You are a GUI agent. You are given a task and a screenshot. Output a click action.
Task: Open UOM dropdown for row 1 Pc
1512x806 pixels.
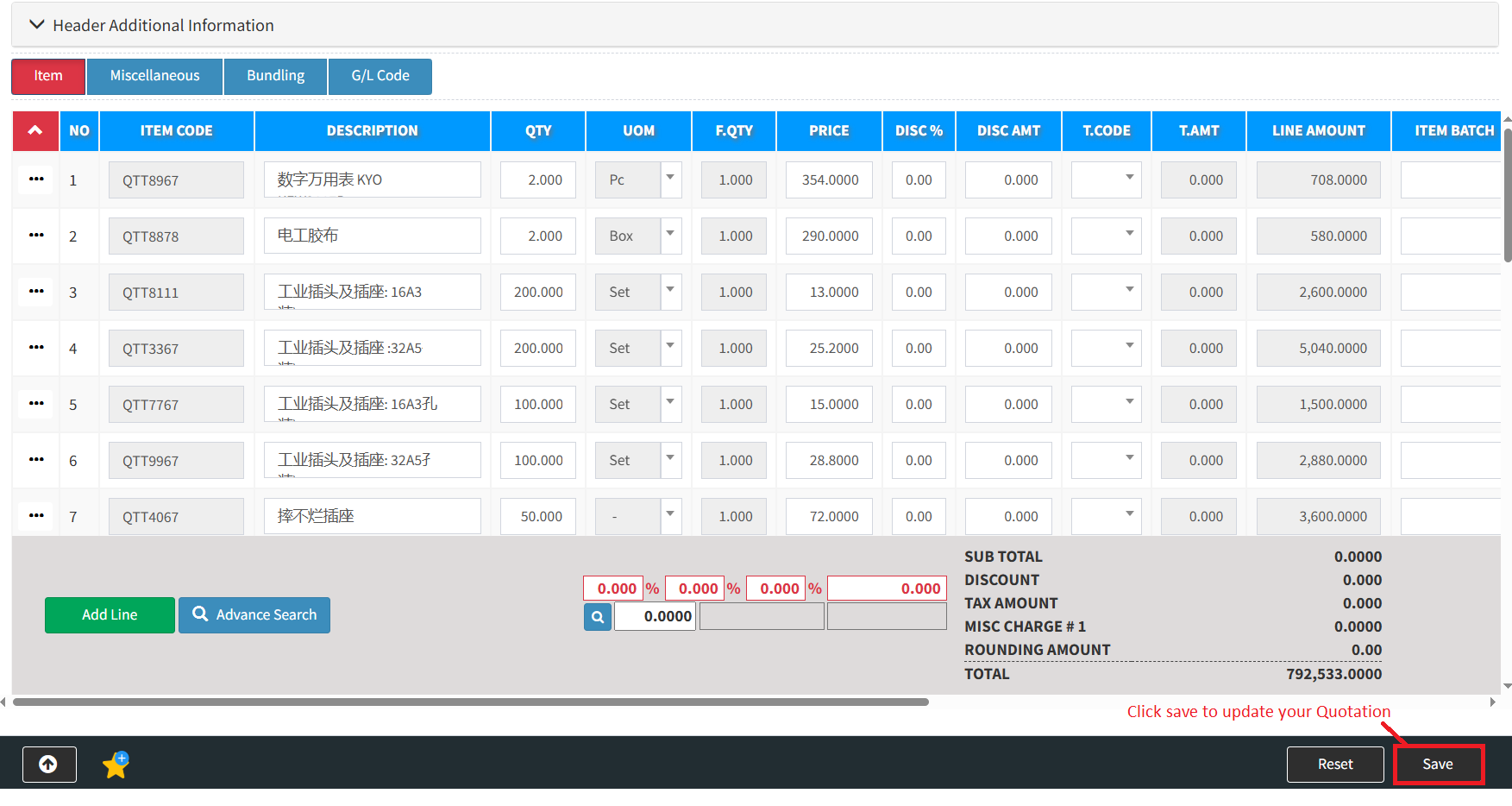point(670,179)
